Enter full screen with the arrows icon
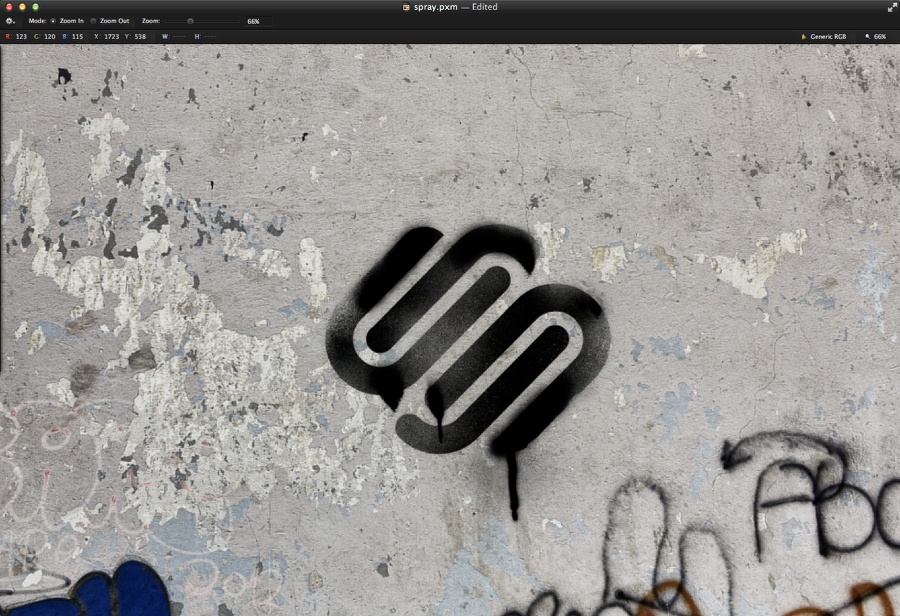 pos(891,7)
